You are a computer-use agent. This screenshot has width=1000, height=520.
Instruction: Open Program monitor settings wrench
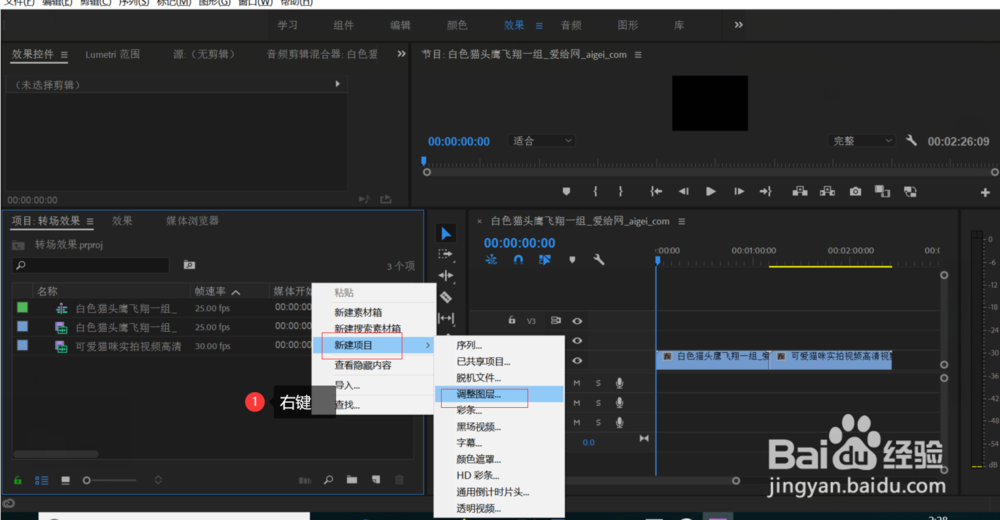coord(911,140)
